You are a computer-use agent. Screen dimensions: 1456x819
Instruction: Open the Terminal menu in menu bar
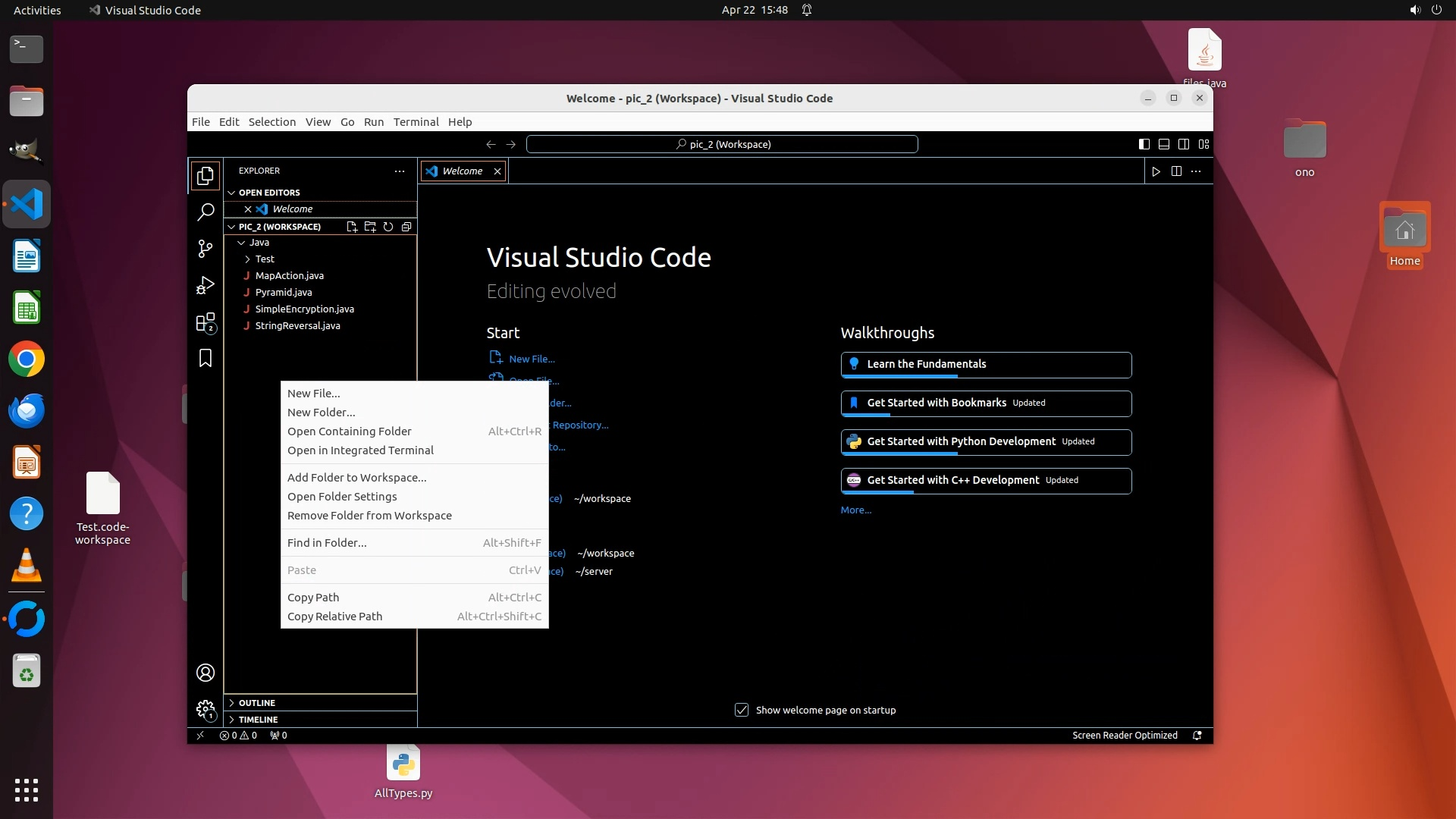416,122
